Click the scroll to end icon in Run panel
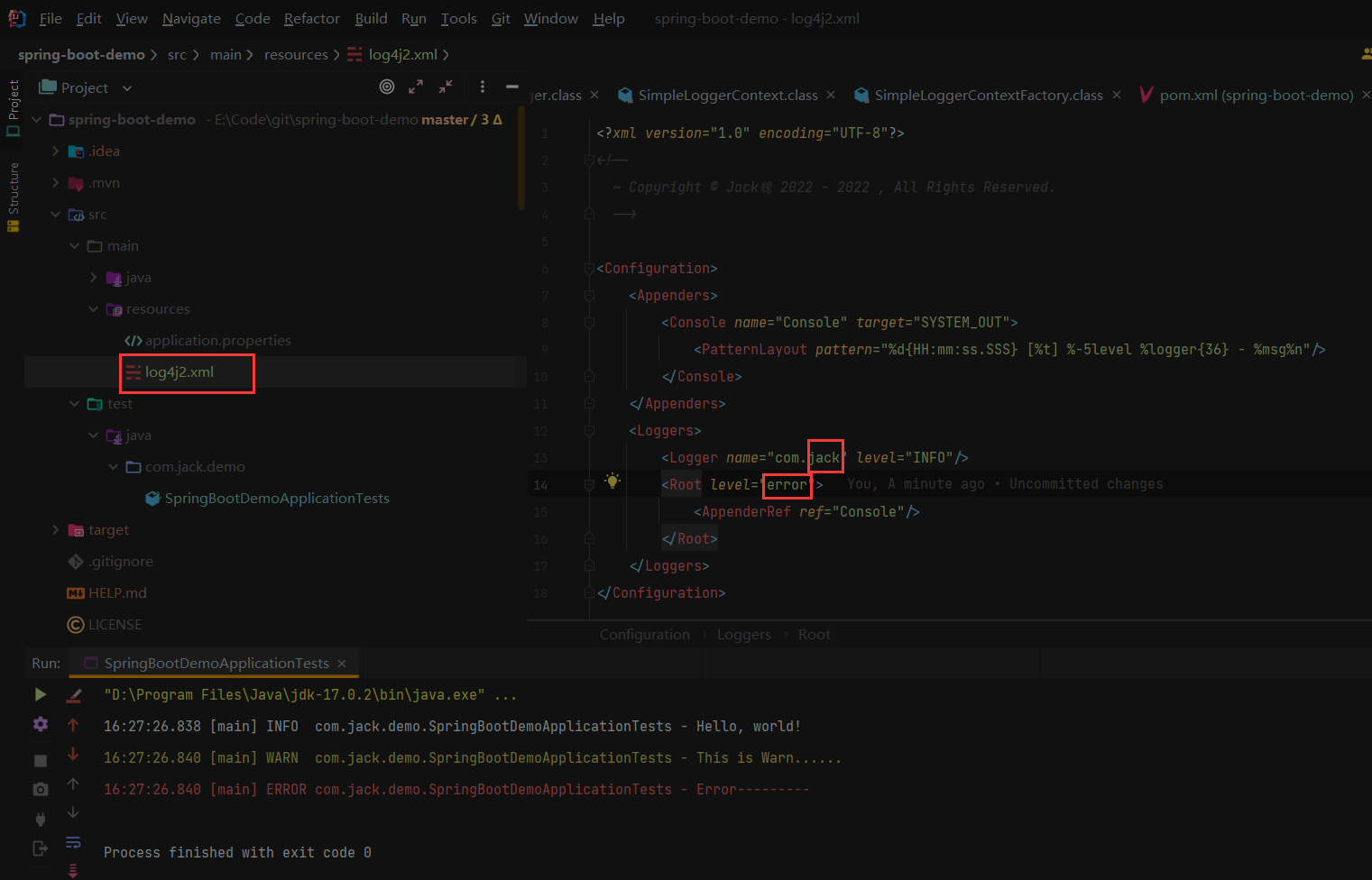Image resolution: width=1372 pixels, height=880 pixels. [73, 870]
